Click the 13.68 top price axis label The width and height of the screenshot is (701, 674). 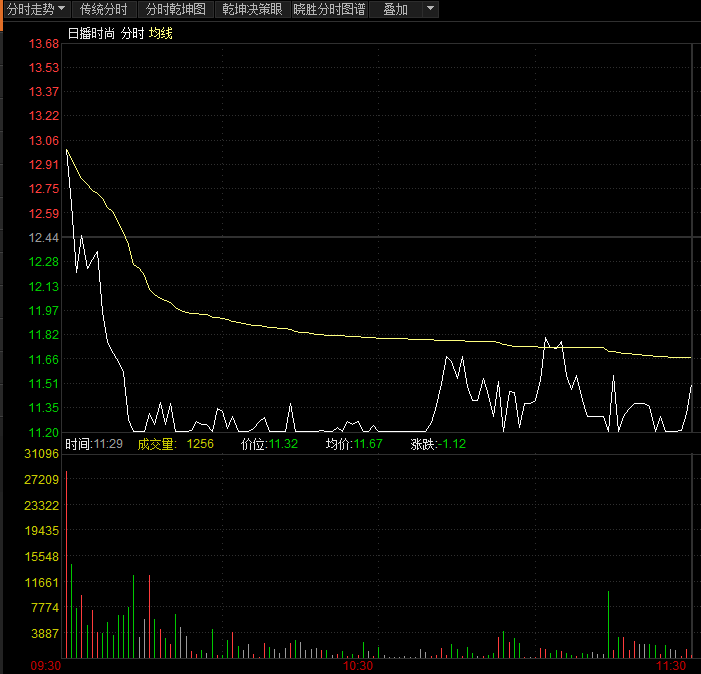pyautogui.click(x=44, y=44)
